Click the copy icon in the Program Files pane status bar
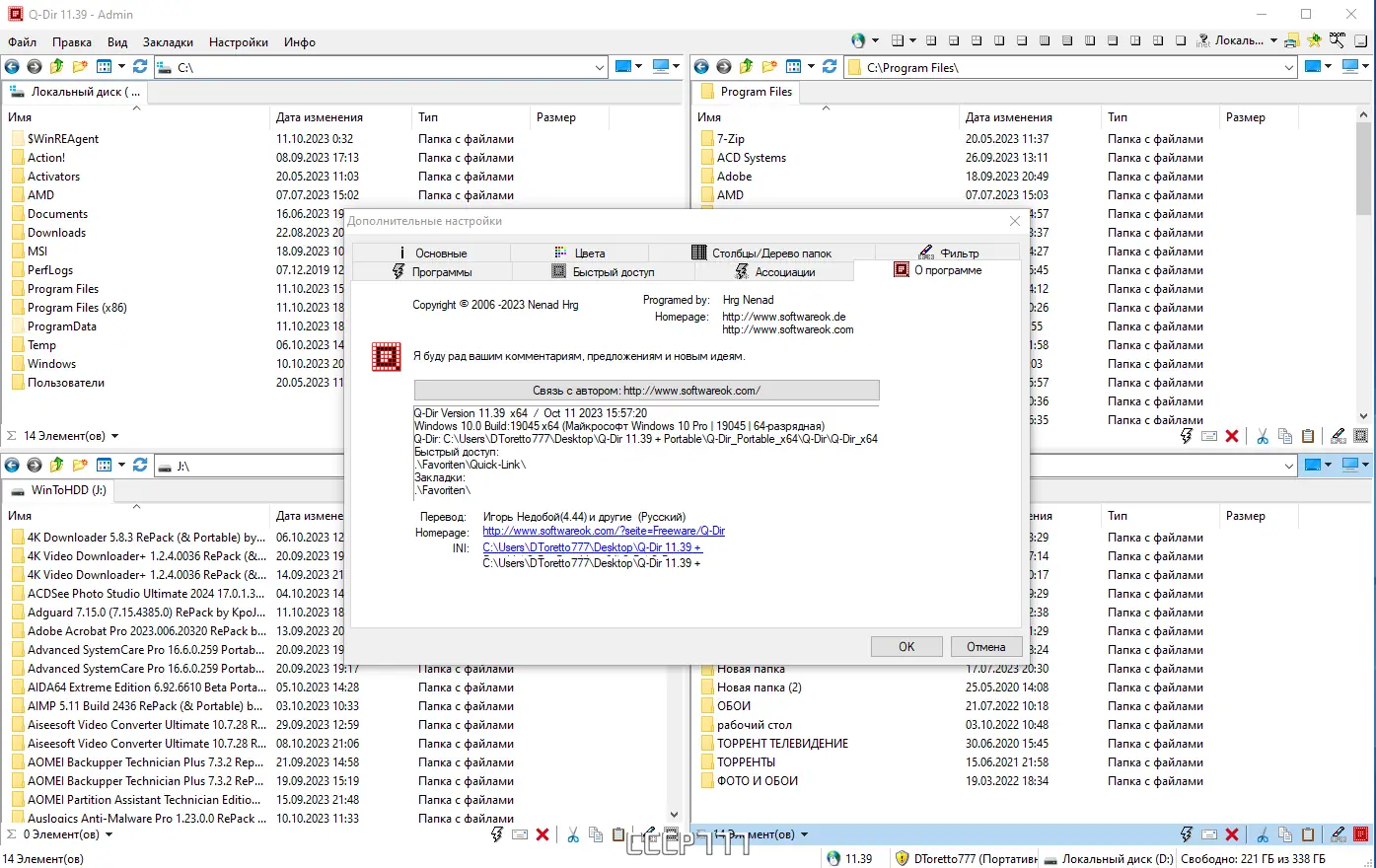Image resolution: width=1376 pixels, height=868 pixels. click(x=1285, y=436)
